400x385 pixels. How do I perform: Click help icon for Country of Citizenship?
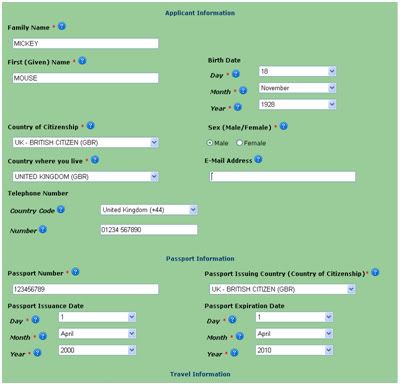91,126
